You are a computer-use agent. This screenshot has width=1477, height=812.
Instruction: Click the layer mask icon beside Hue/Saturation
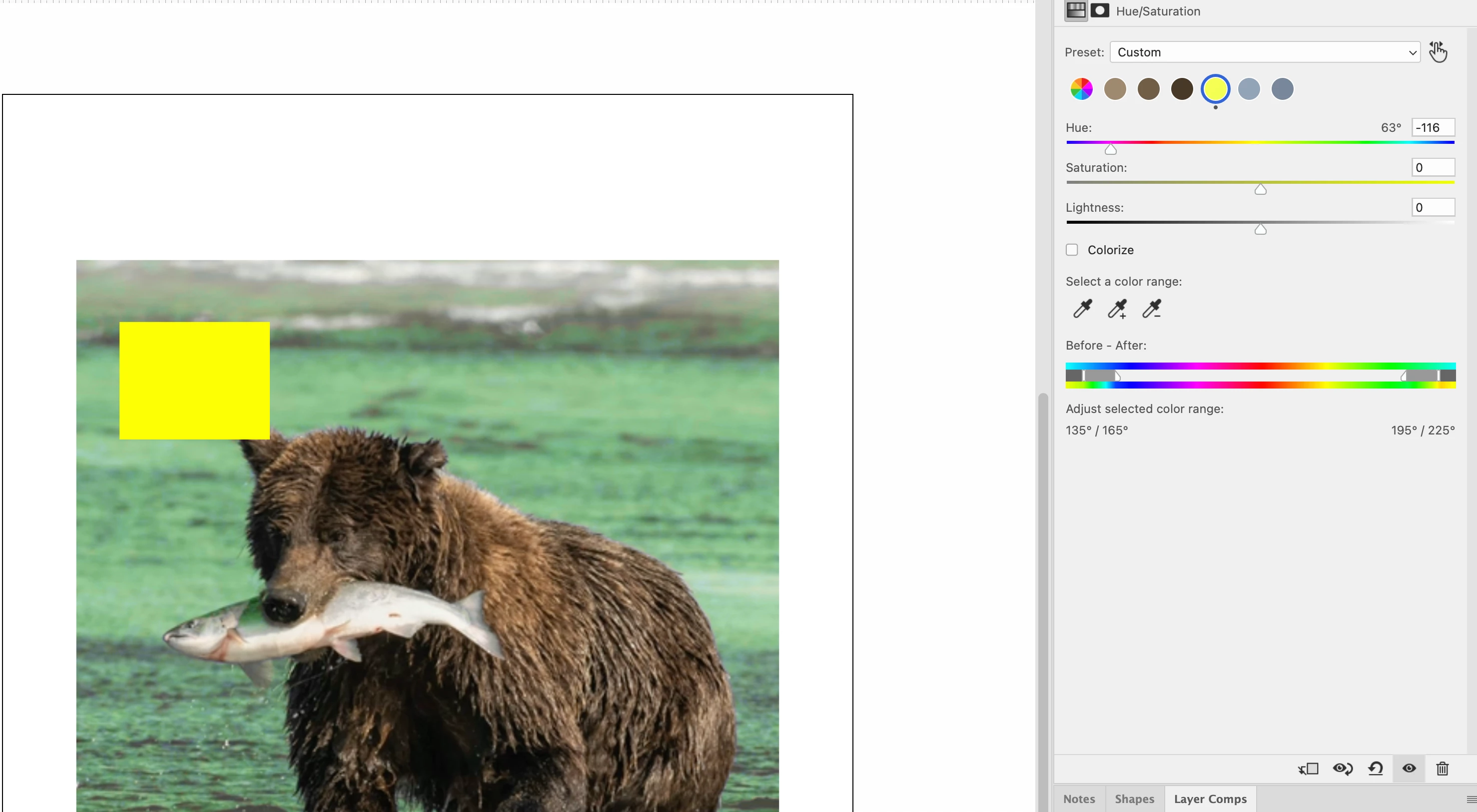click(x=1099, y=11)
